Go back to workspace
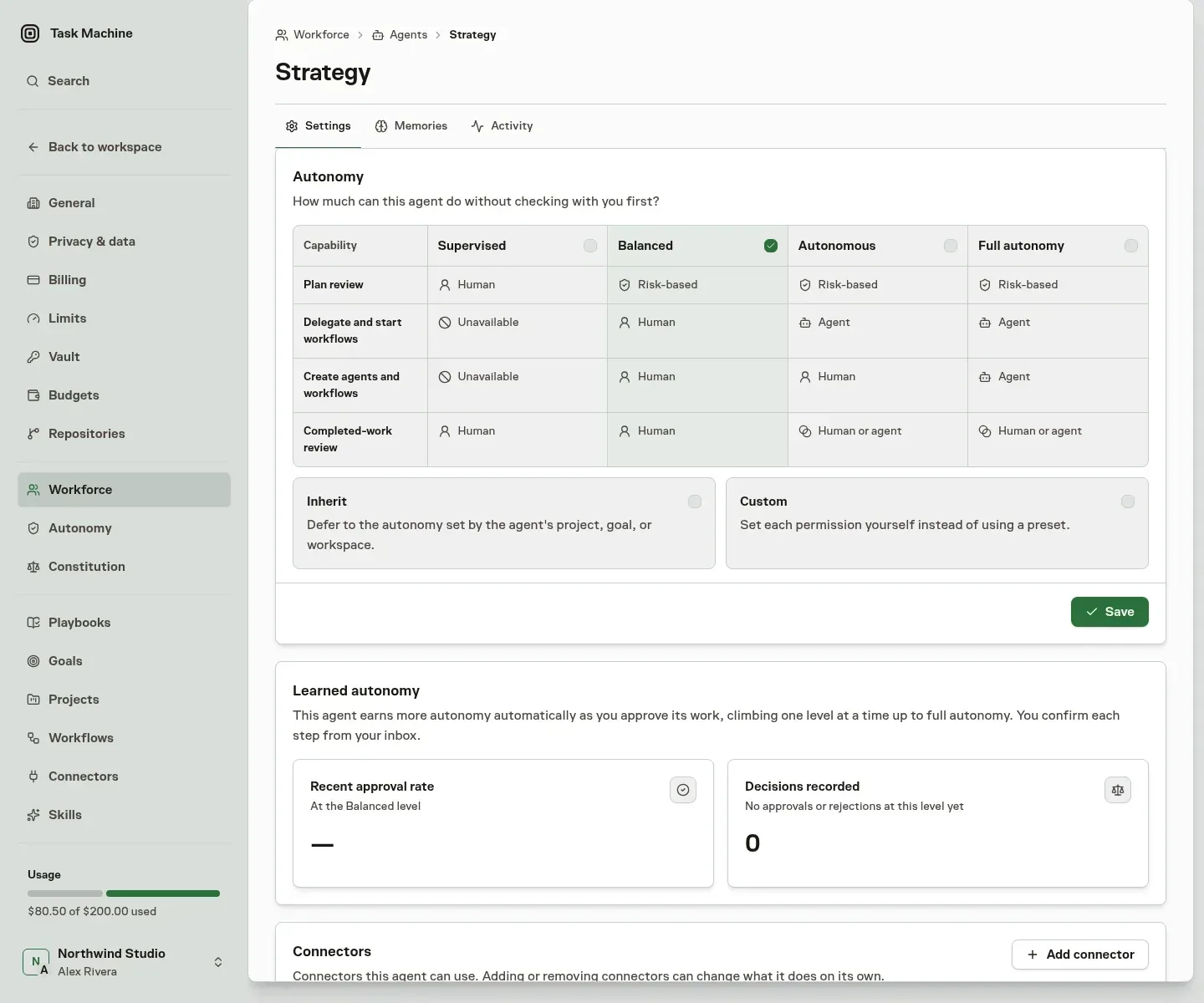The image size is (1204, 1003). click(x=124, y=147)
